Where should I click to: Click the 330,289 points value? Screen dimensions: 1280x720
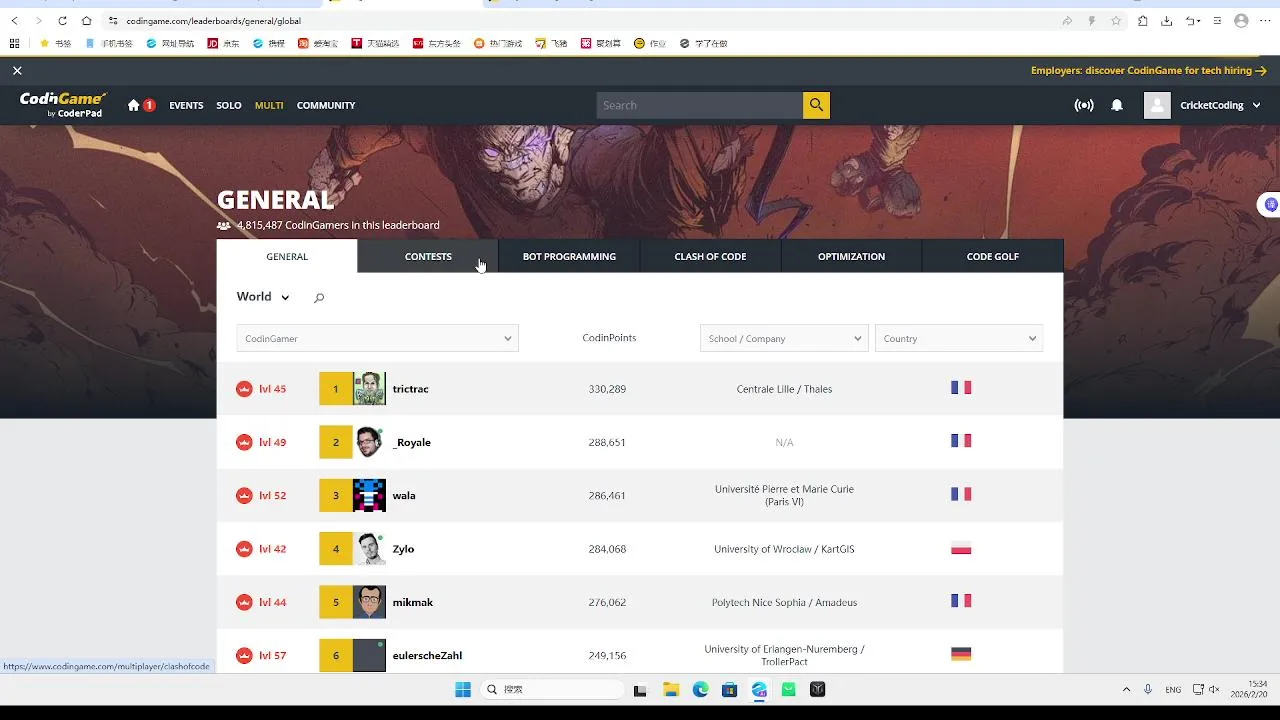pos(607,389)
